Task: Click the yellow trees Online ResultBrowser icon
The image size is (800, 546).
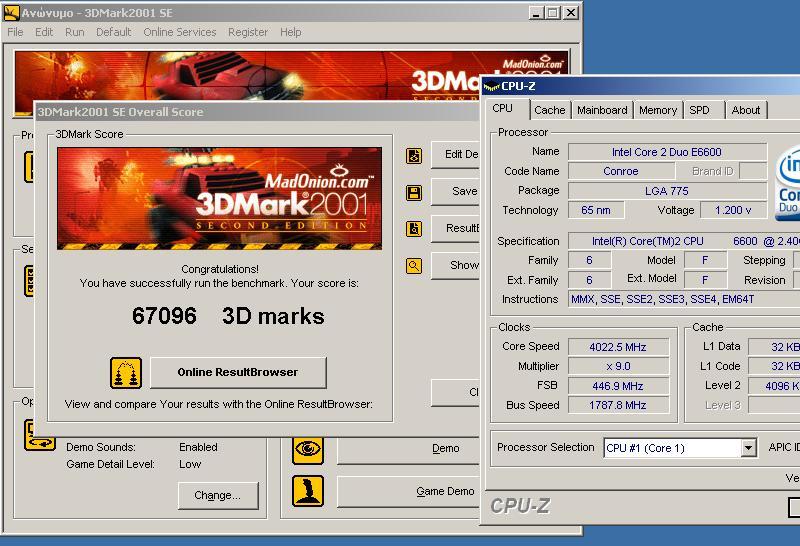Action: 126,373
